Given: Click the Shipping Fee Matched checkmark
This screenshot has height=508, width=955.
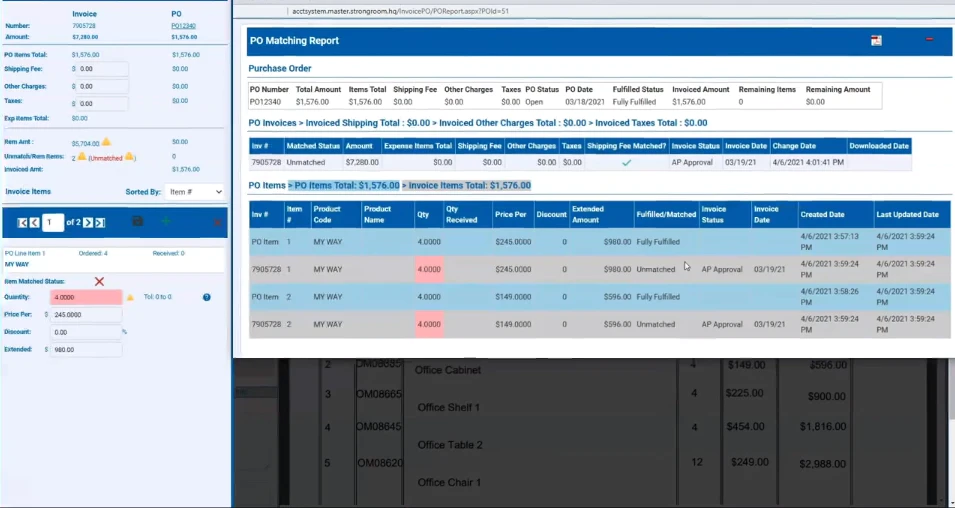Looking at the screenshot, I should pyautogui.click(x=626, y=163).
